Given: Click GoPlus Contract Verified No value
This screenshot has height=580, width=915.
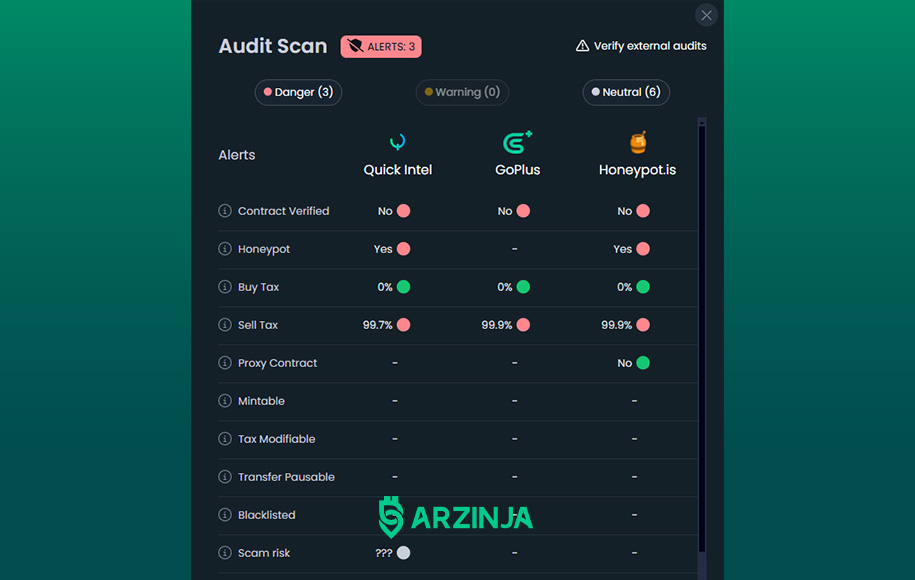Looking at the screenshot, I should (x=505, y=211).
